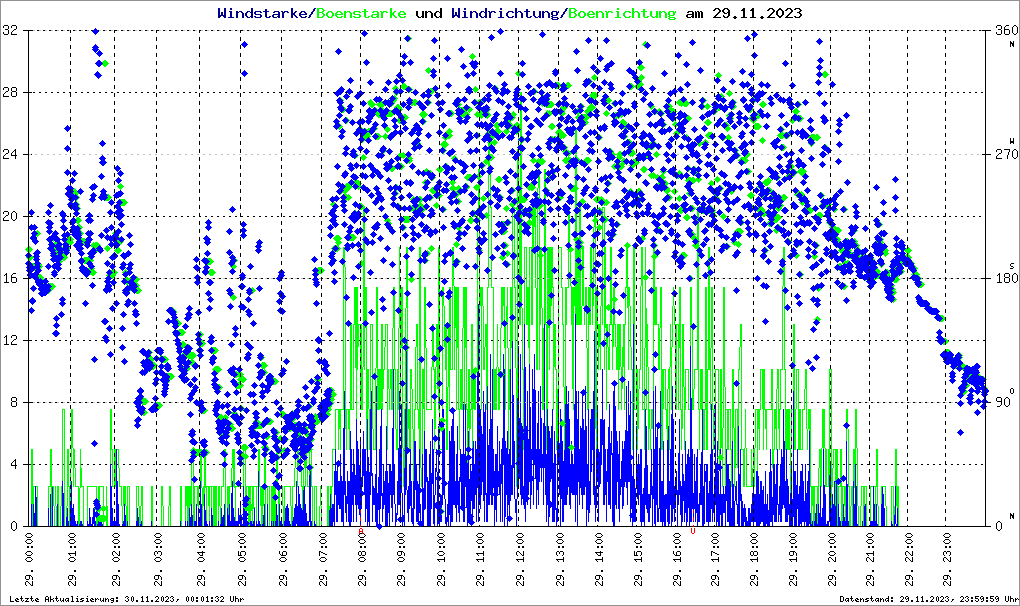Click the "Letzte Aktualisierung" footer text
Image resolution: width=1020 pixels, height=606 pixels.
coord(124,599)
